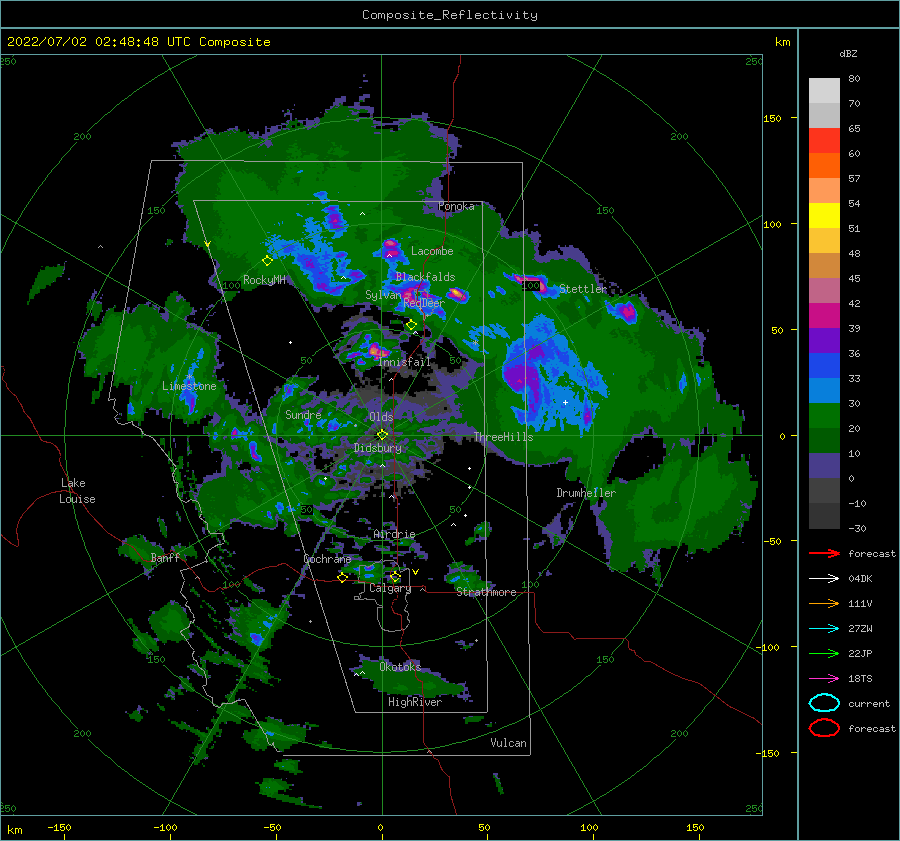Click the orange 111V arrow legend icon
The height and width of the screenshot is (841, 900).
[824, 603]
